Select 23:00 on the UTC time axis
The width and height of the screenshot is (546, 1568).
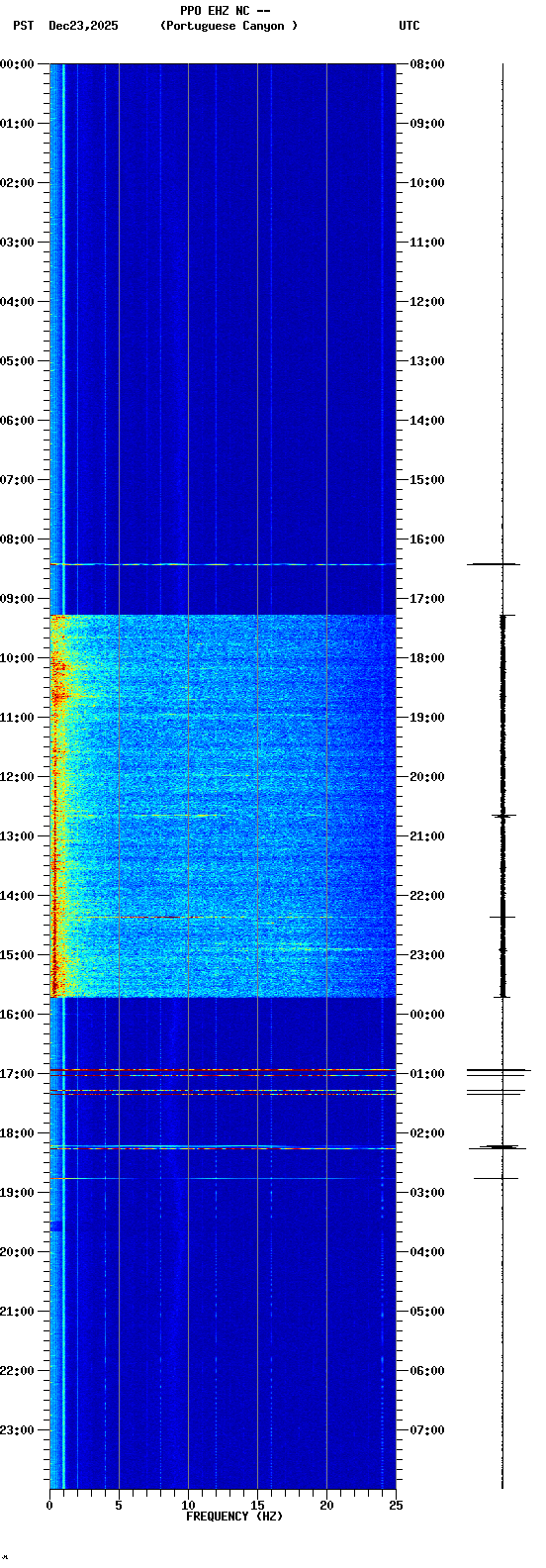pyautogui.click(x=427, y=955)
